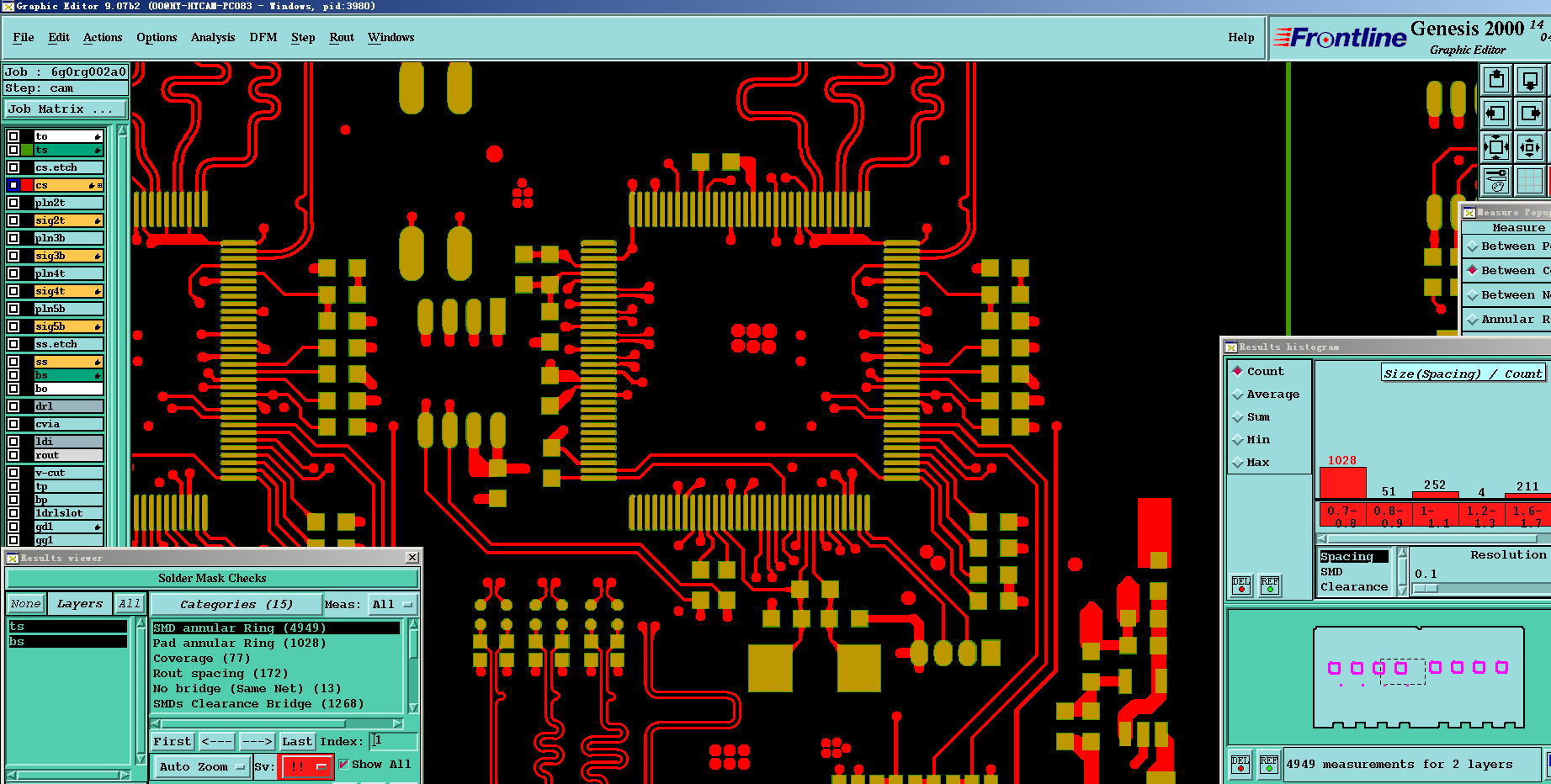
Task: Click the pan left view icon
Action: point(1496,113)
